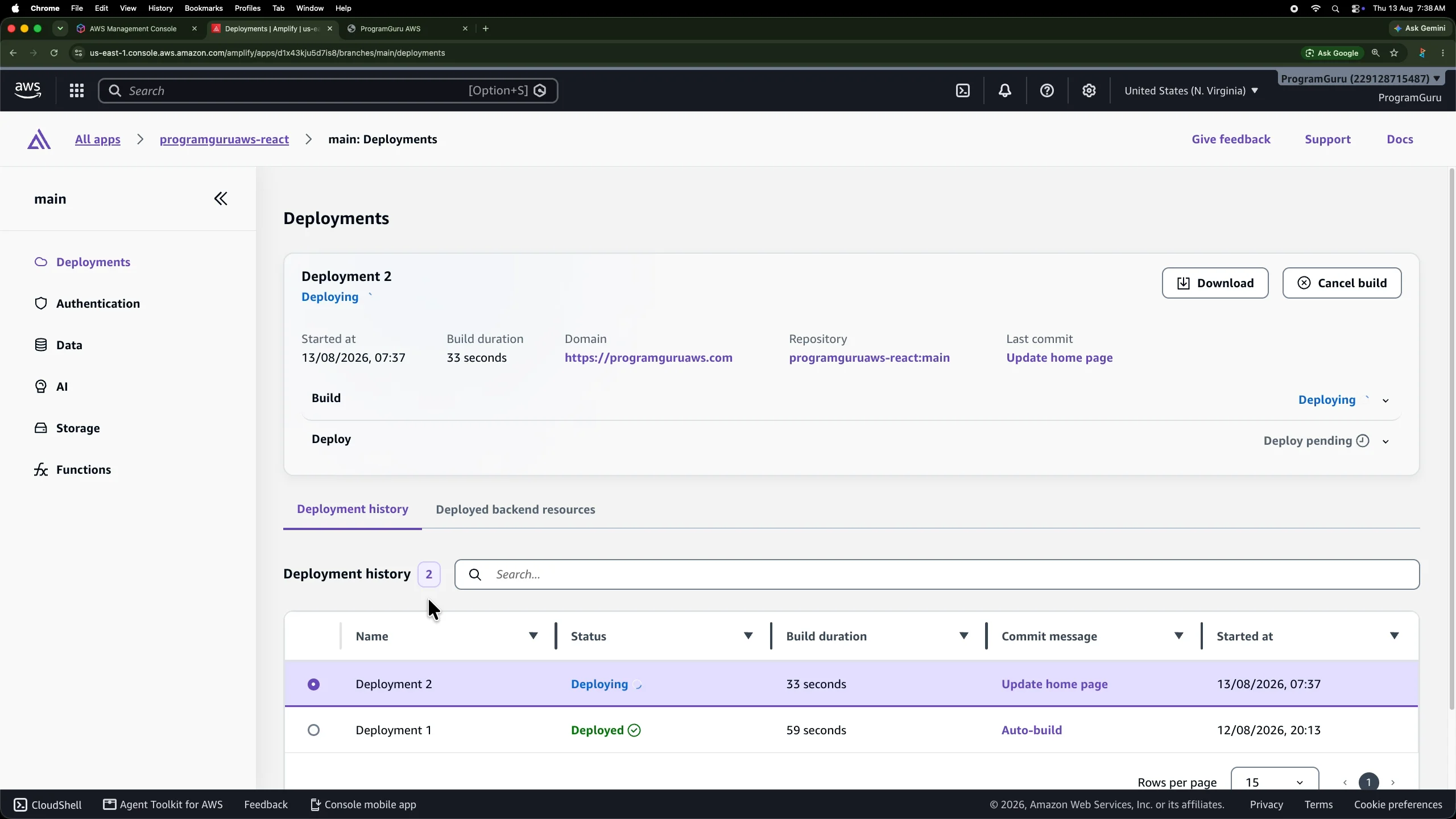Open the Started at column dropdown
1456x819 pixels.
click(1395, 636)
